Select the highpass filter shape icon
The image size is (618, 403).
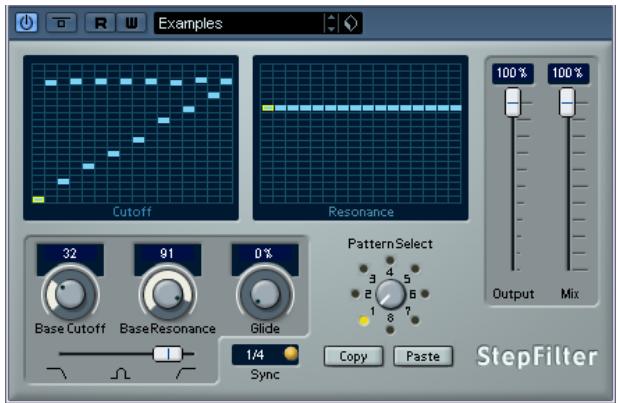(186, 373)
